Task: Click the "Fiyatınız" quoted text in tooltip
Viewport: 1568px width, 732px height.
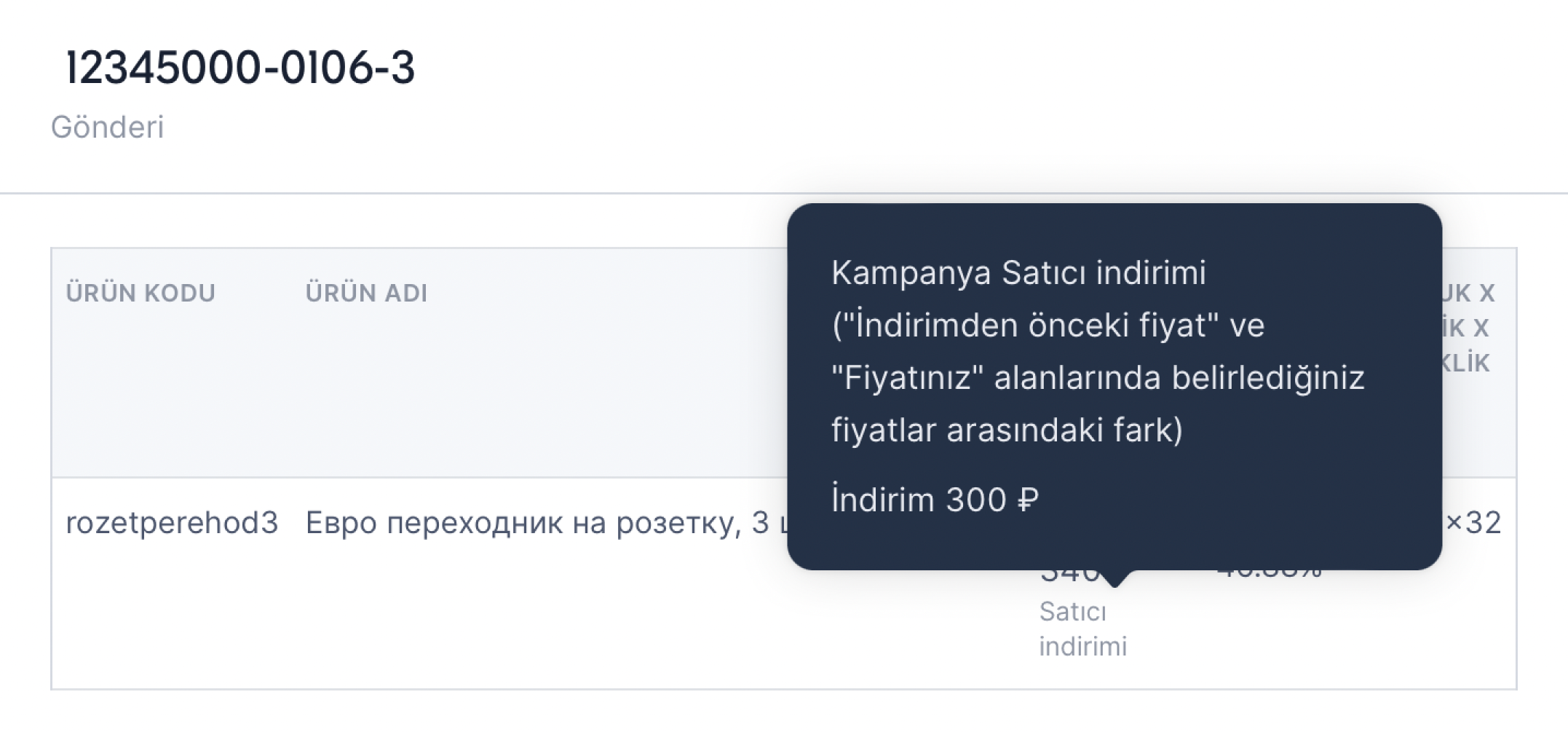Action: coord(908,377)
